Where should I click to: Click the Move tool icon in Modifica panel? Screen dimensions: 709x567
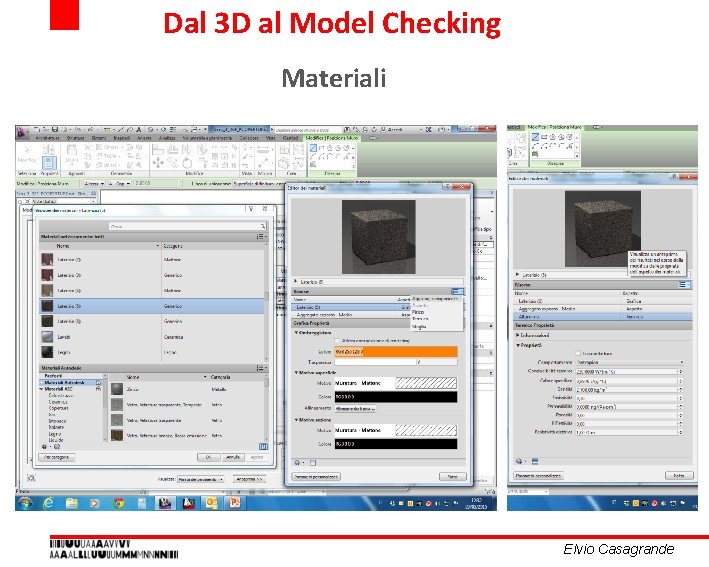[158, 163]
